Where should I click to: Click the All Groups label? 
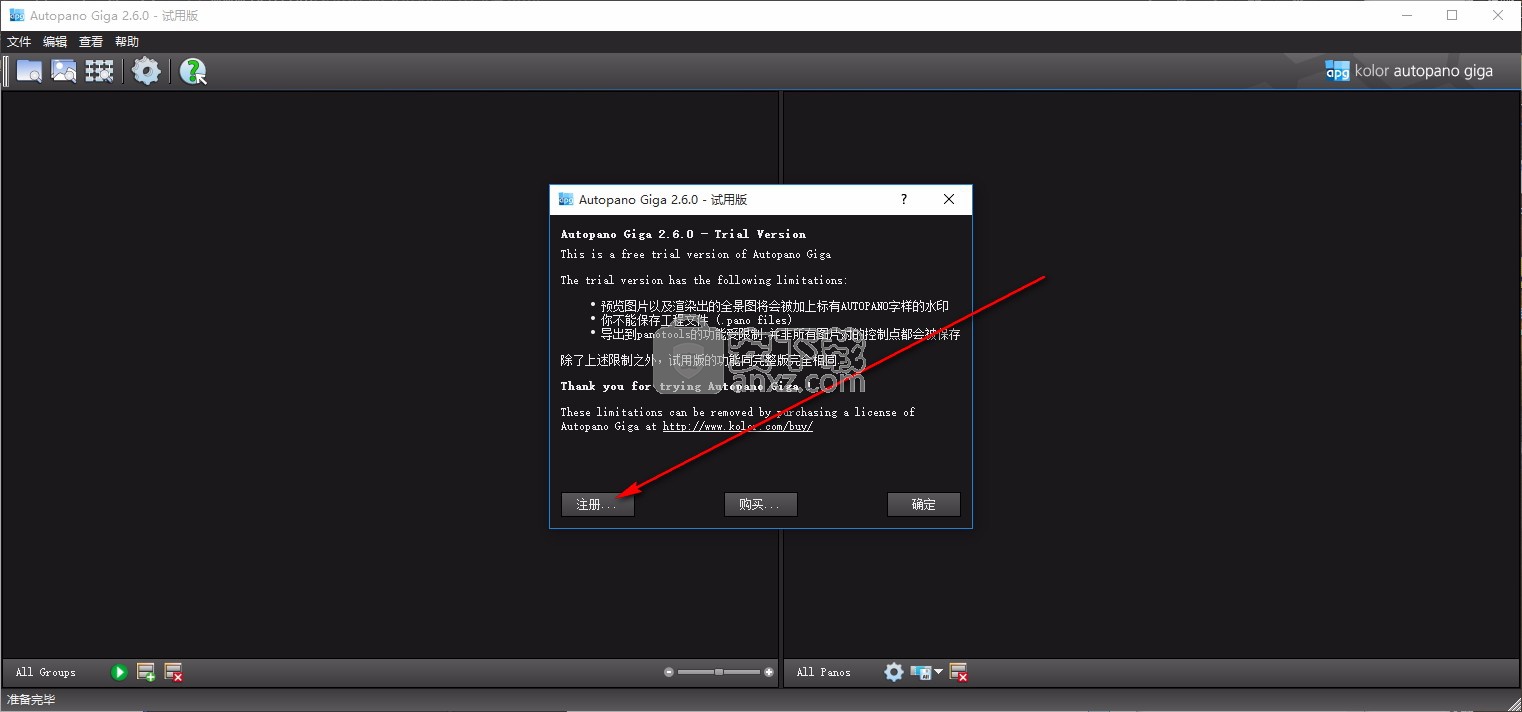[x=46, y=672]
